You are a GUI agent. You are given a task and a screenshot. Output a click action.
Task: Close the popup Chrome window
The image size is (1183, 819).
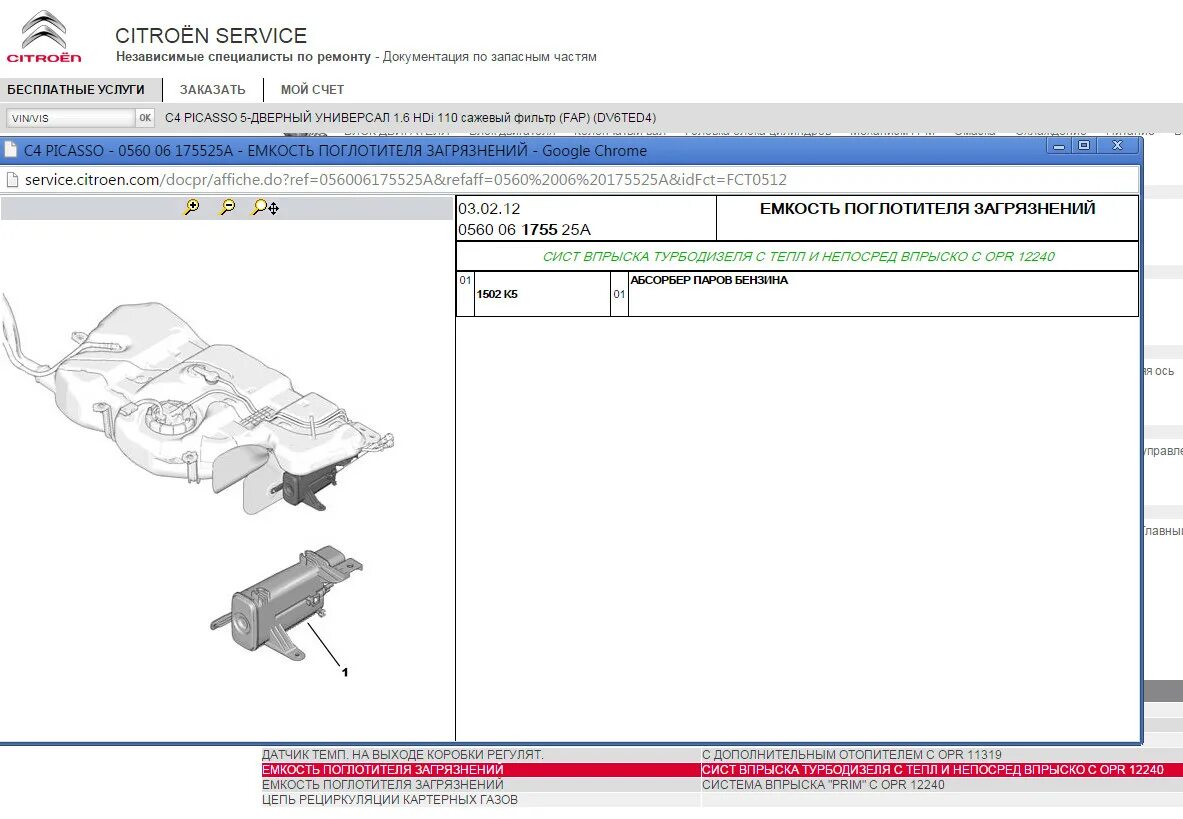(x=1118, y=146)
